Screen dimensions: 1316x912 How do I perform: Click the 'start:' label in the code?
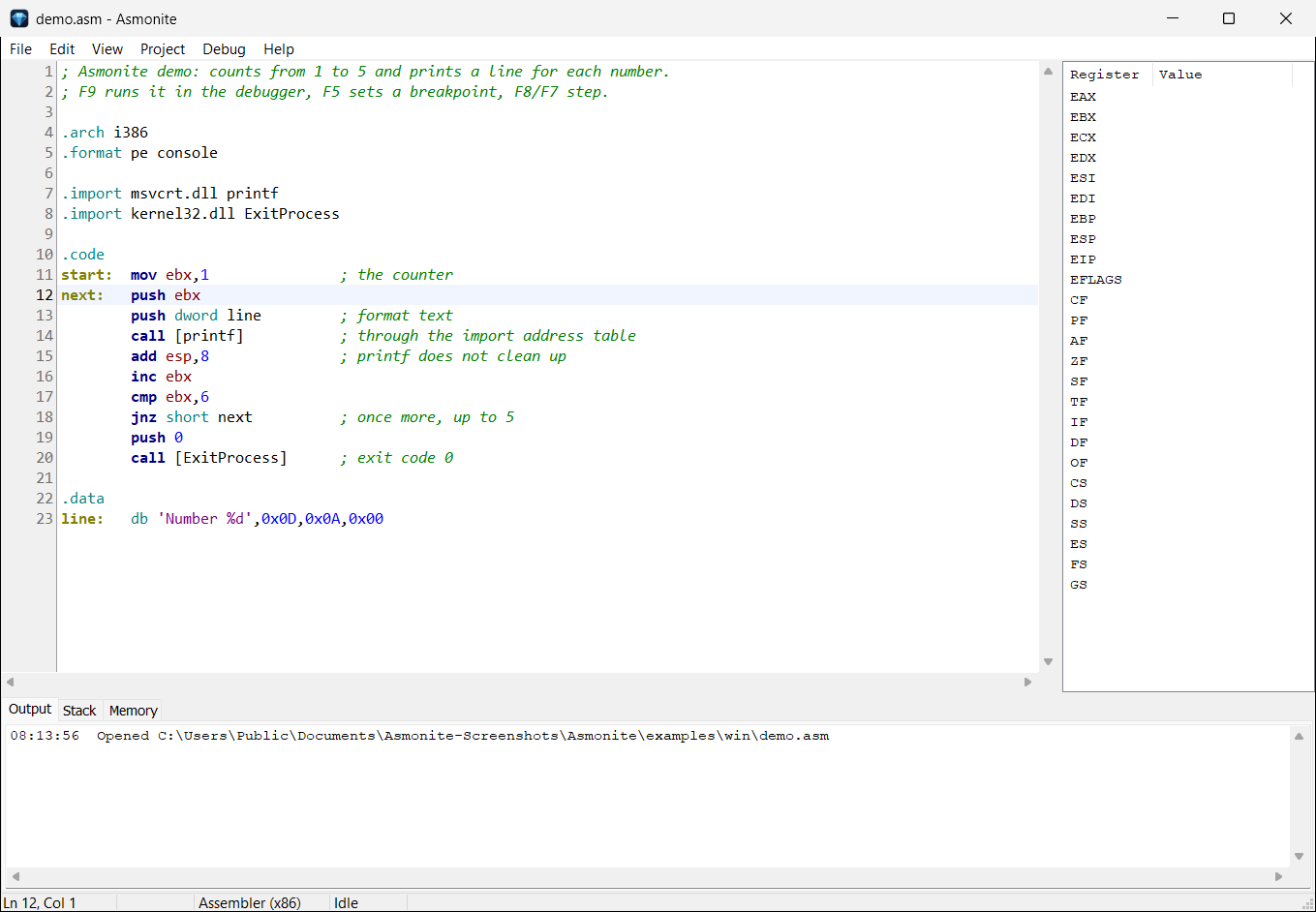[x=87, y=275]
